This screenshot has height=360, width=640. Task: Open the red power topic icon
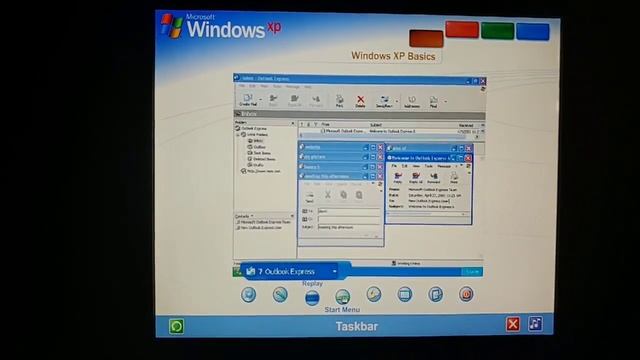(x=466, y=294)
